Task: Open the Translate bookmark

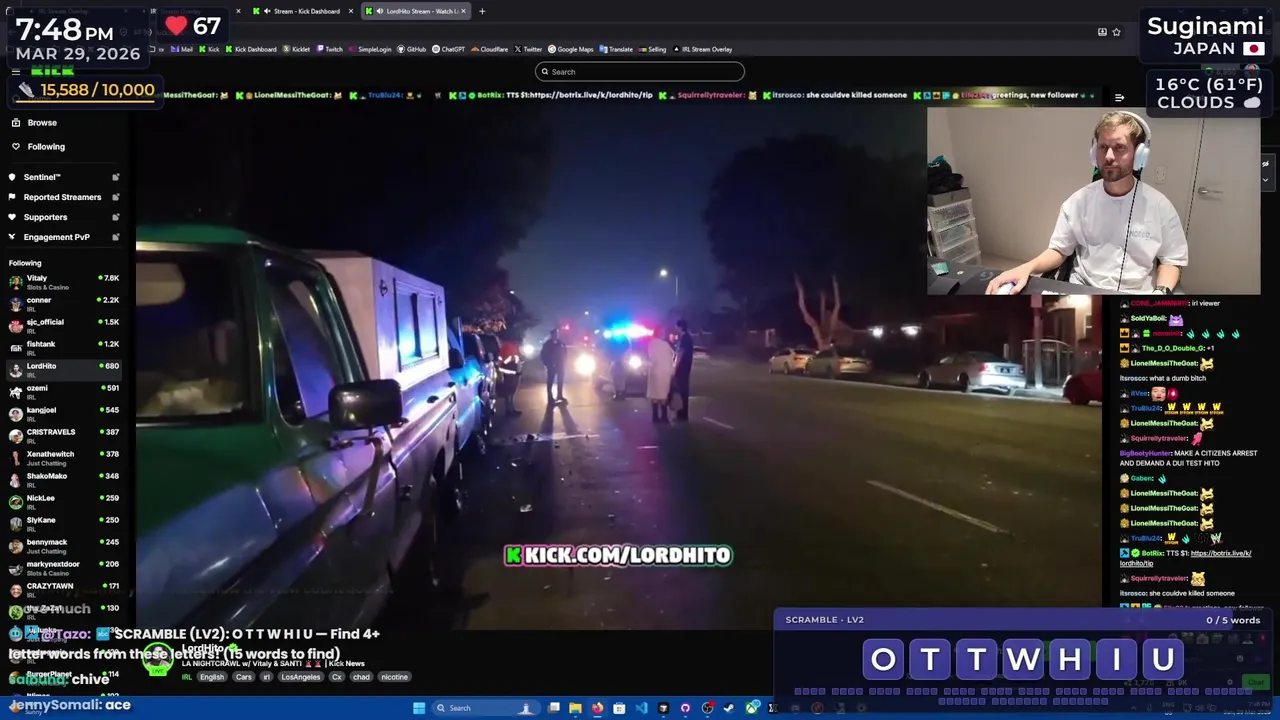Action: click(x=616, y=49)
